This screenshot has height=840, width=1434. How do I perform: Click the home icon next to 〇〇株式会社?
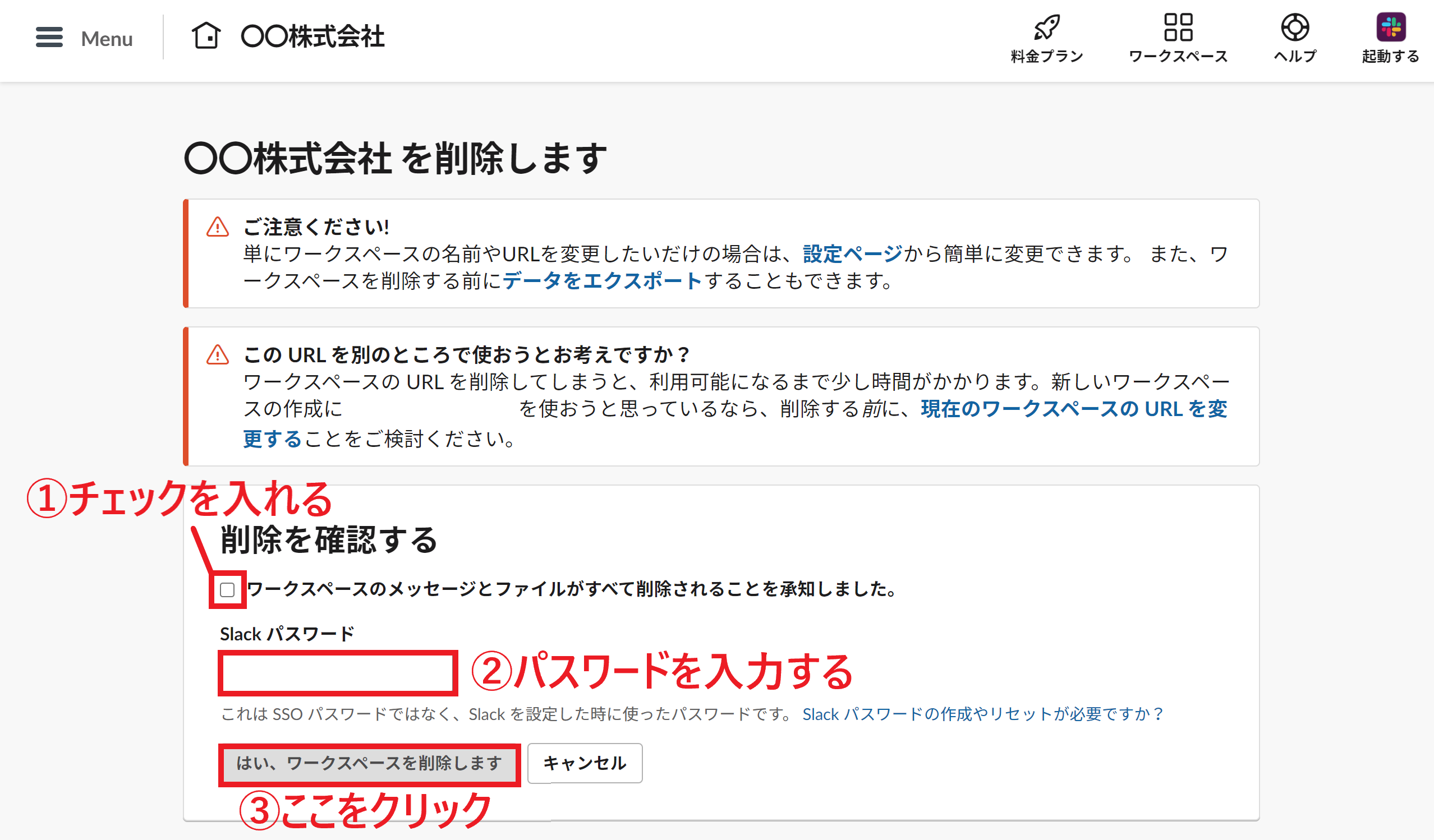208,36
